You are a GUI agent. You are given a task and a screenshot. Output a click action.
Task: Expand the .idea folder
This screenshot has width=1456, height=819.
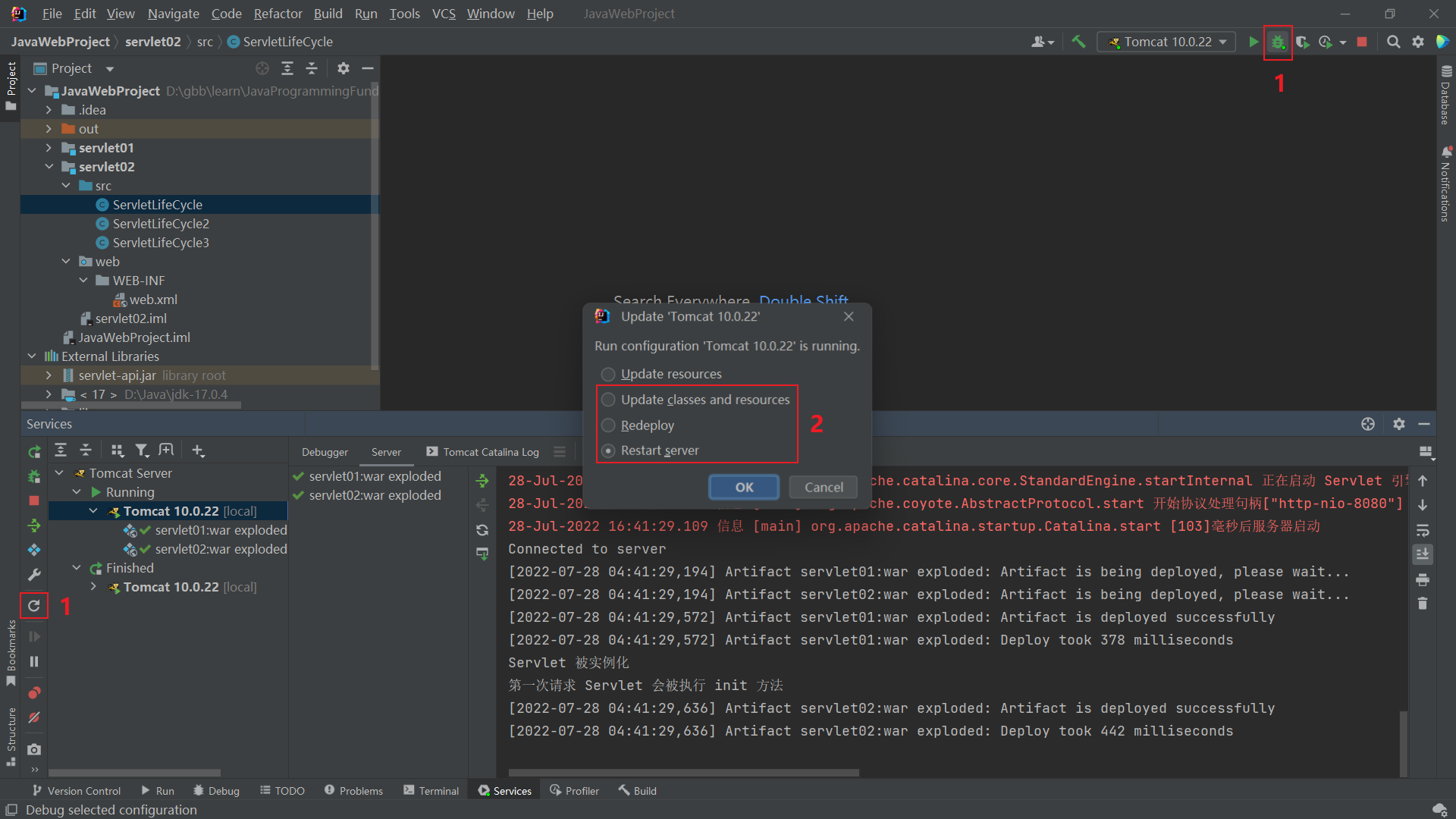pos(49,110)
